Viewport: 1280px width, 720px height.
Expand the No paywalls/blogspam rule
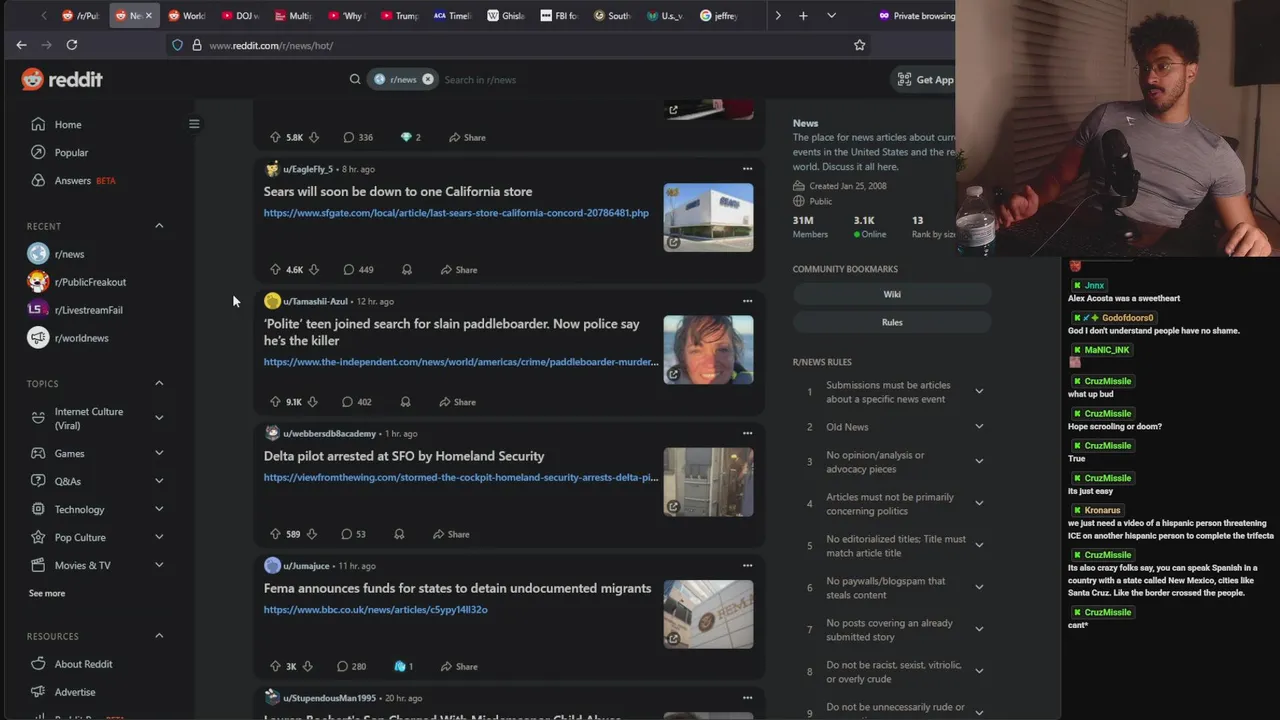click(x=979, y=587)
